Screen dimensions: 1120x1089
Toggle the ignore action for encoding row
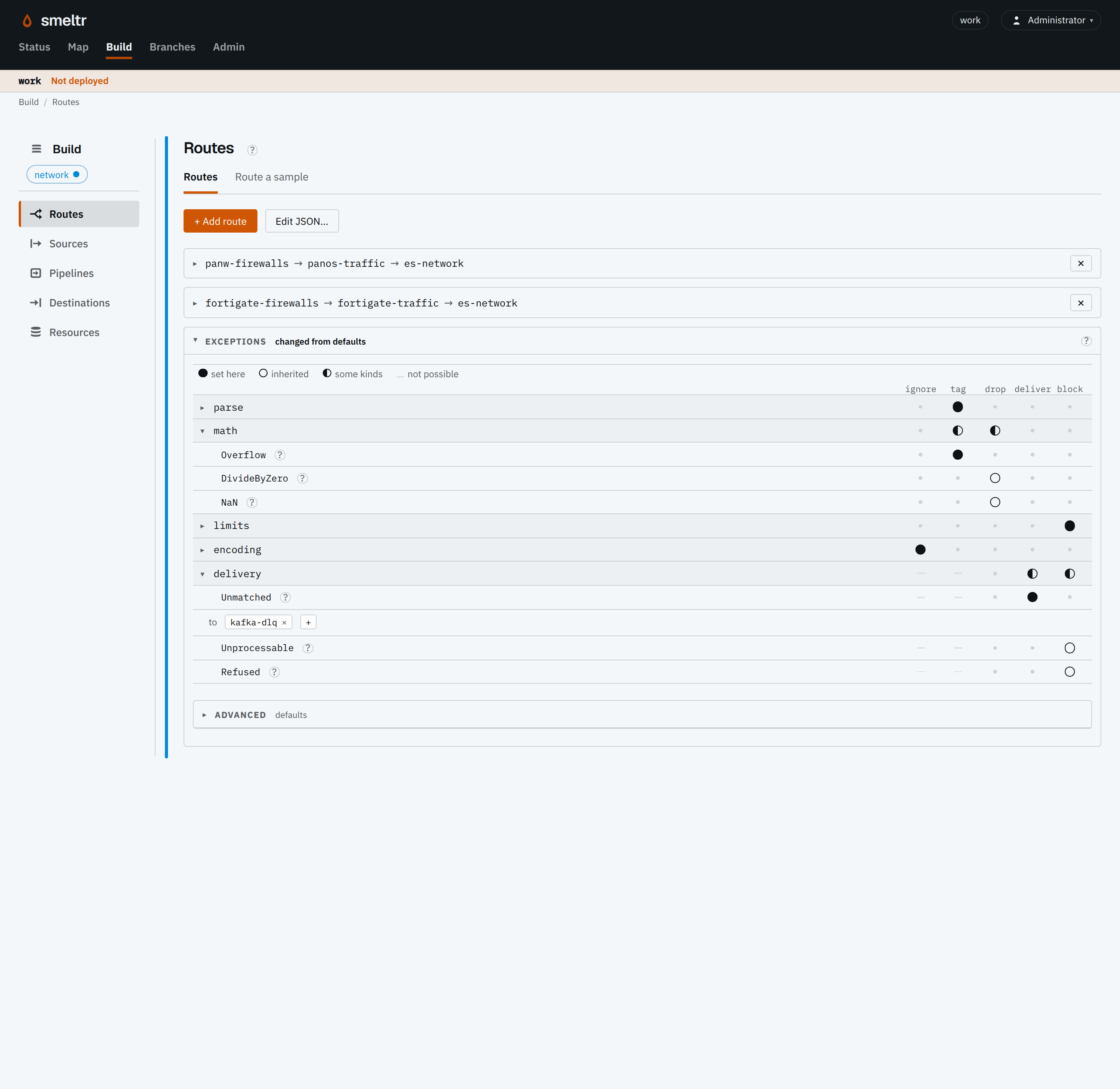pyautogui.click(x=920, y=550)
